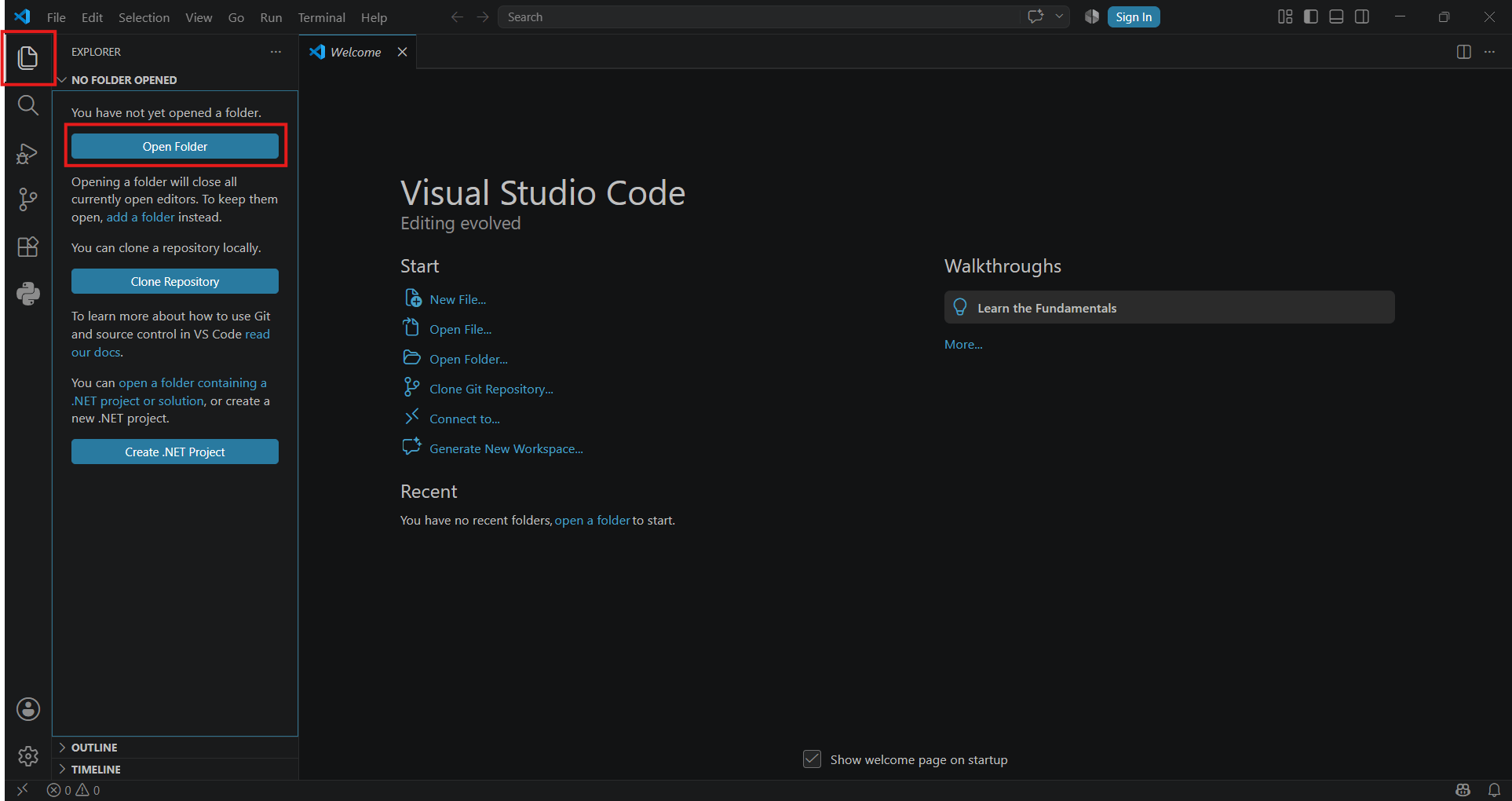Toggle Primary Side Bar visibility

coord(1311,16)
